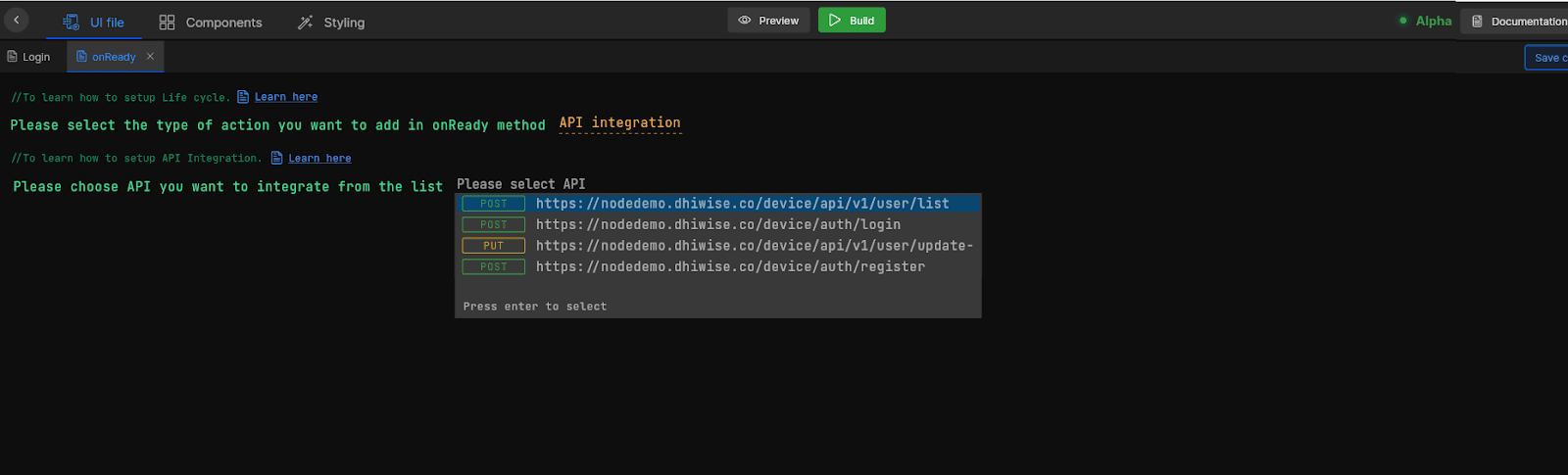The width and height of the screenshot is (1568, 475).
Task: Close the onReady tab
Action: coord(150,56)
